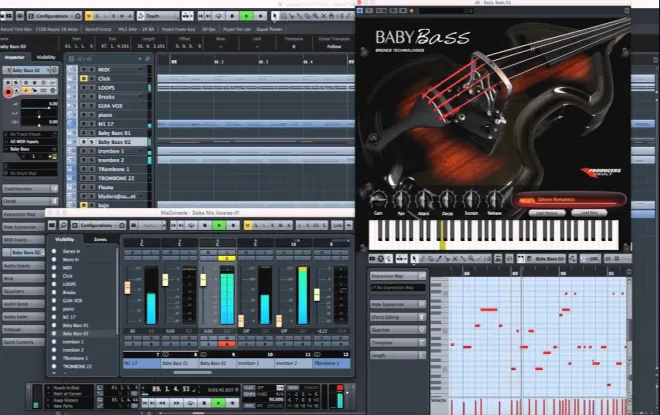Toggle visibility dot for piano in MixConsole
The height and width of the screenshot is (415, 660).
pyautogui.click(x=54, y=309)
